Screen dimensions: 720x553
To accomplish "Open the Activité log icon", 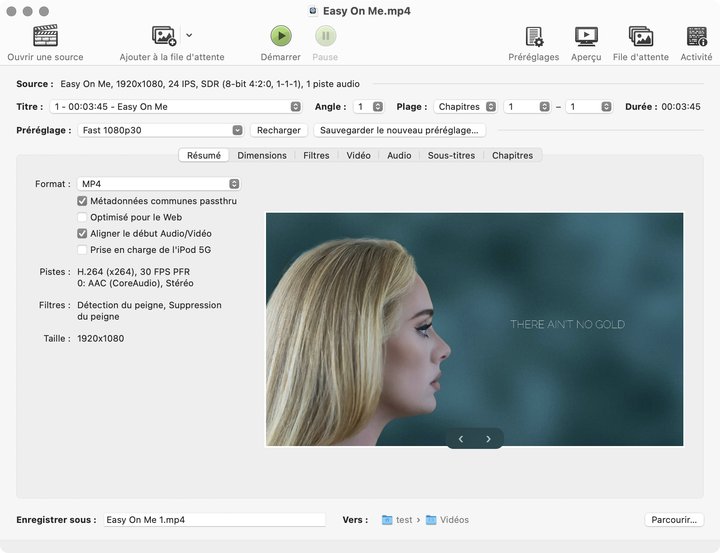I will click(x=696, y=36).
